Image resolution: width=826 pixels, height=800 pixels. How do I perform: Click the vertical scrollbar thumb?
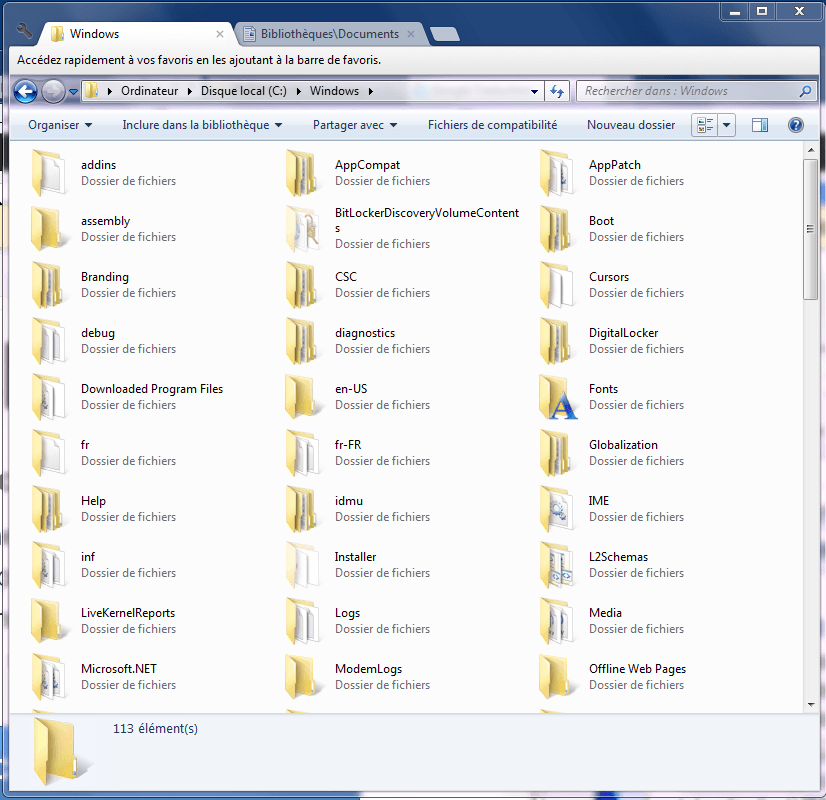click(810, 229)
